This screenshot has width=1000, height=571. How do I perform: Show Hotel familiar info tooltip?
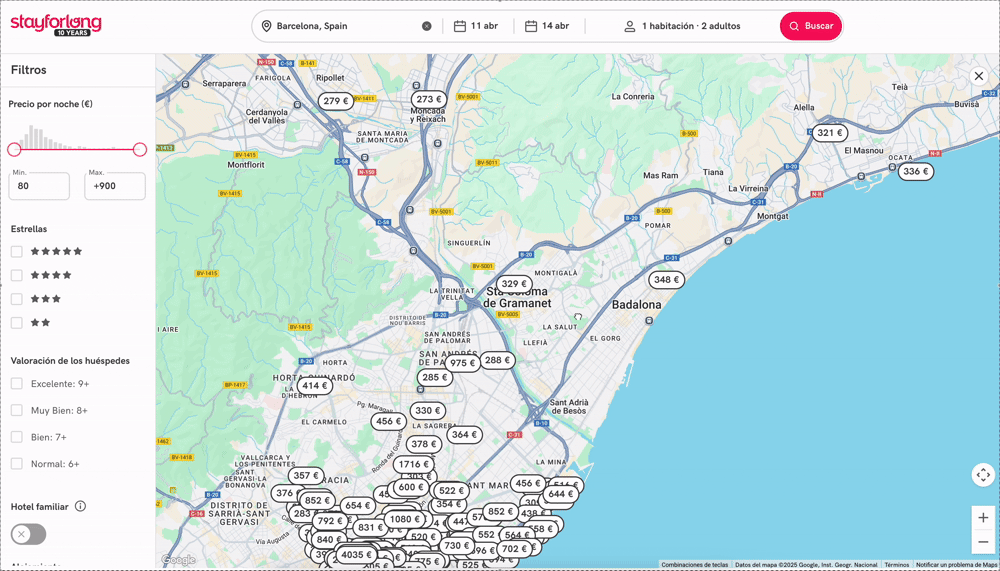coord(81,507)
